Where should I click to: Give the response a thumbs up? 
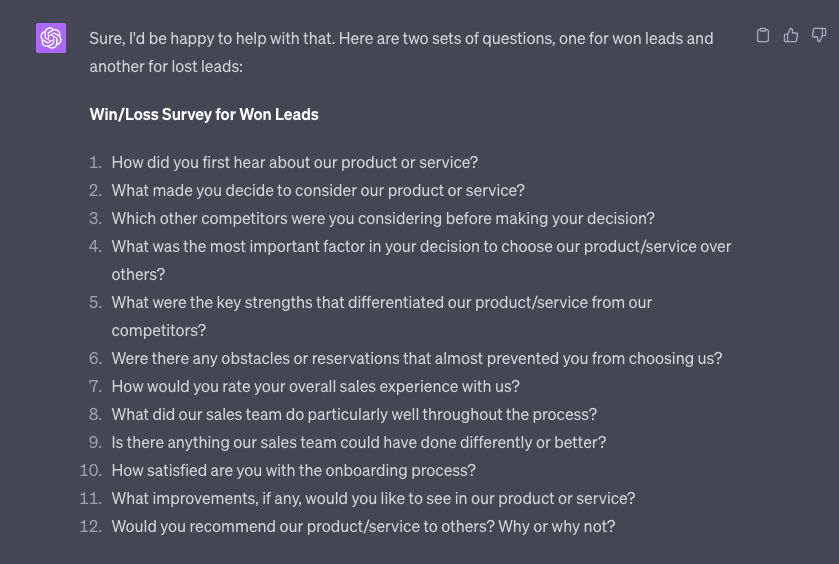pos(790,35)
